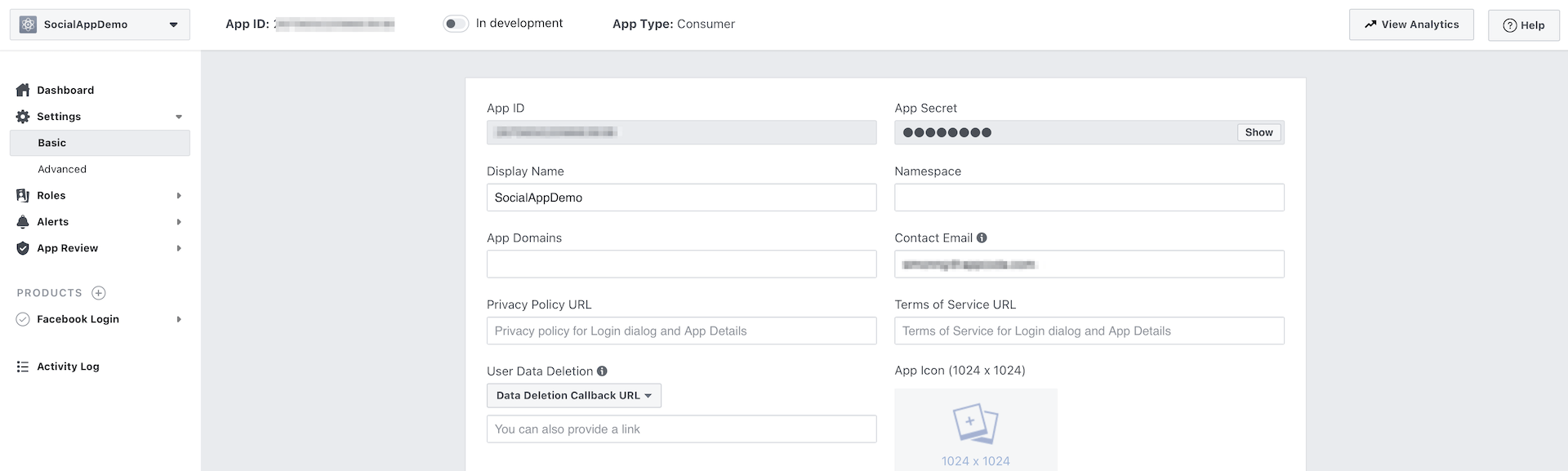Click the Alerts bell icon

(23, 222)
